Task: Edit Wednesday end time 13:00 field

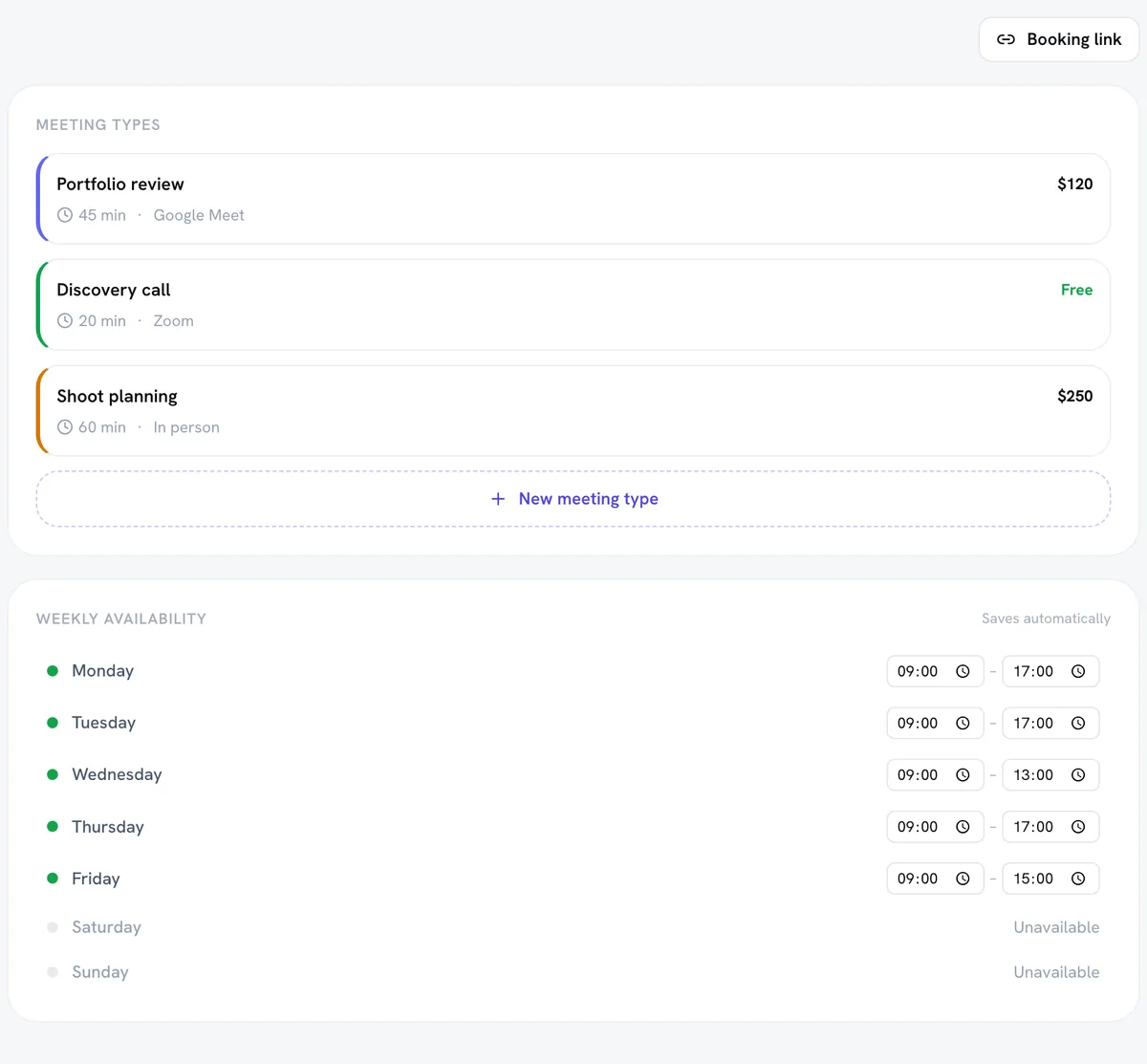Action: [1050, 774]
